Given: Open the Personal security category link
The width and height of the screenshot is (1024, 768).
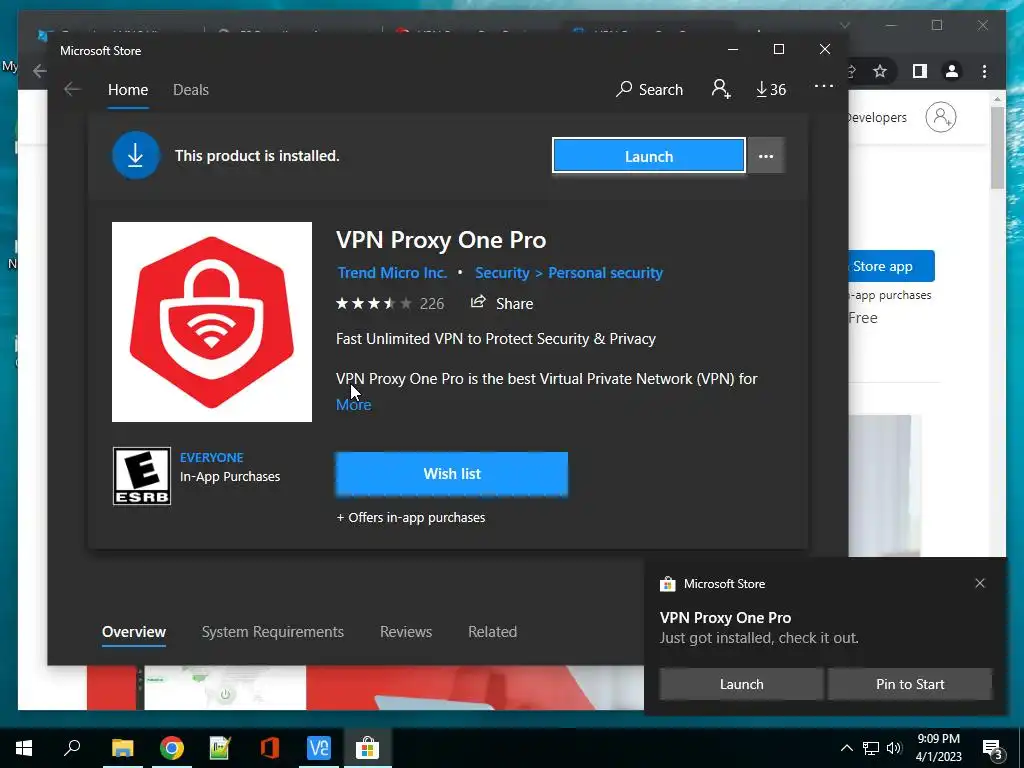Looking at the screenshot, I should pos(605,273).
